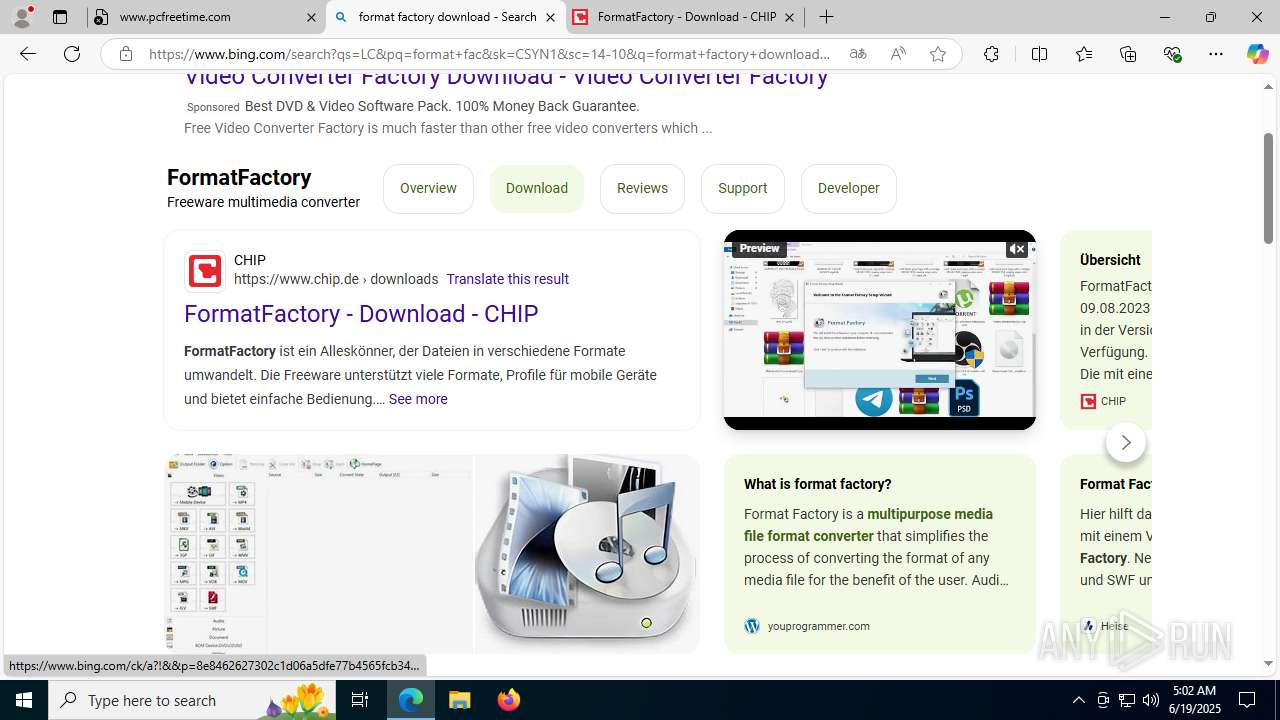The width and height of the screenshot is (1280, 720).
Task: Close the FormatFactory CHIP tab
Action: pyautogui.click(x=789, y=17)
